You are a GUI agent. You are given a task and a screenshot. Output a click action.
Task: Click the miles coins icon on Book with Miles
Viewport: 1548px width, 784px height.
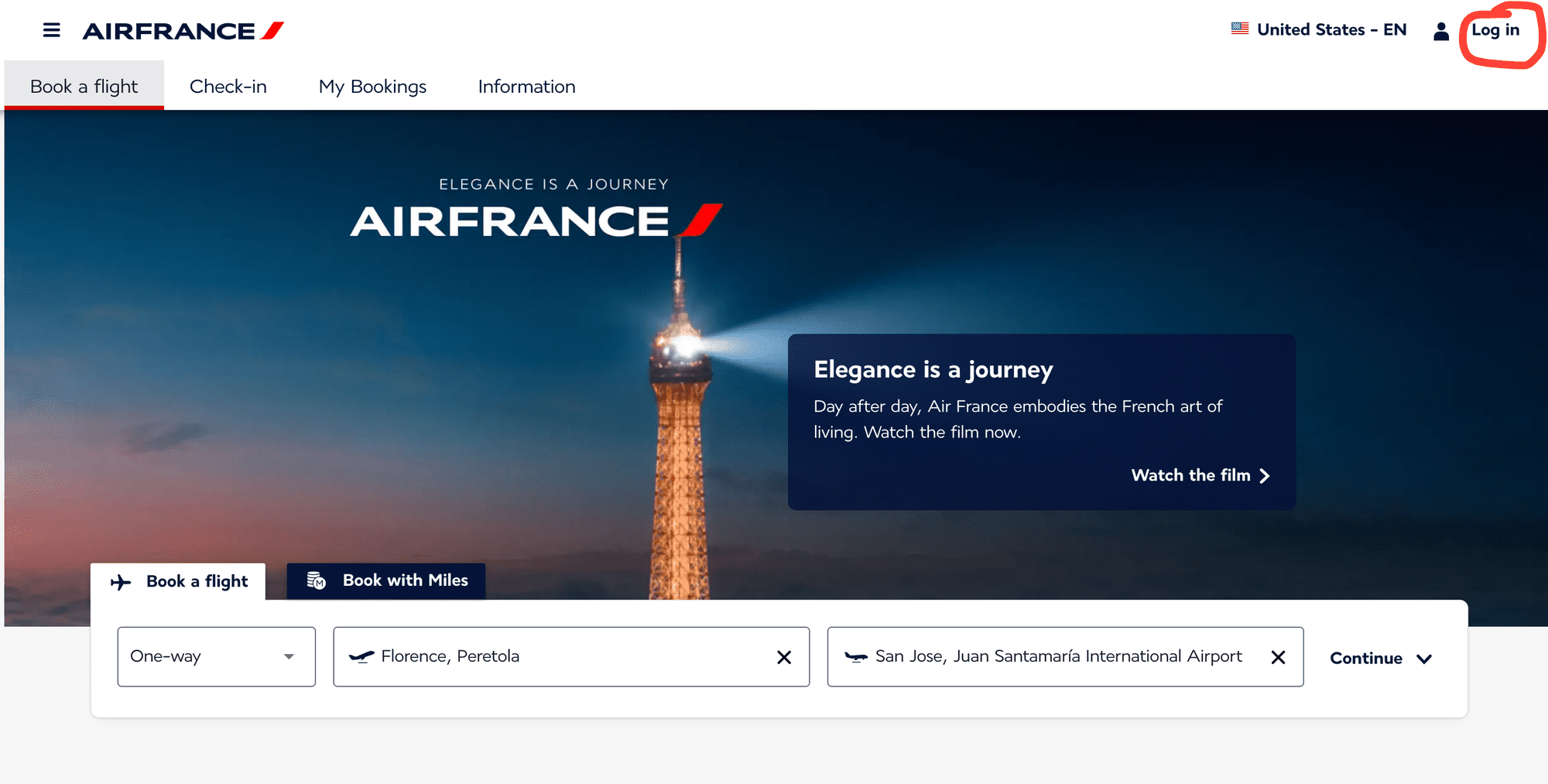coord(316,580)
